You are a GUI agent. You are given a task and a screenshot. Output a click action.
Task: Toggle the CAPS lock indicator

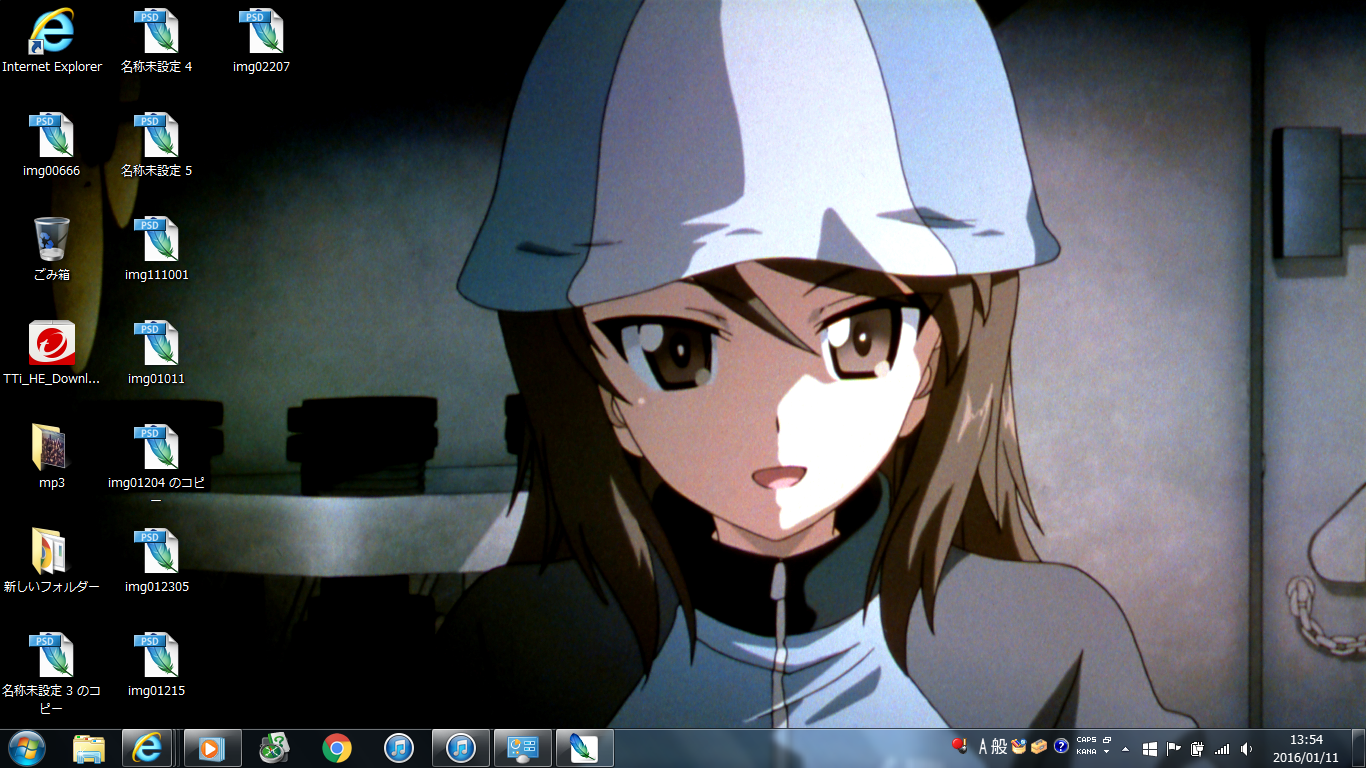pyautogui.click(x=1086, y=741)
